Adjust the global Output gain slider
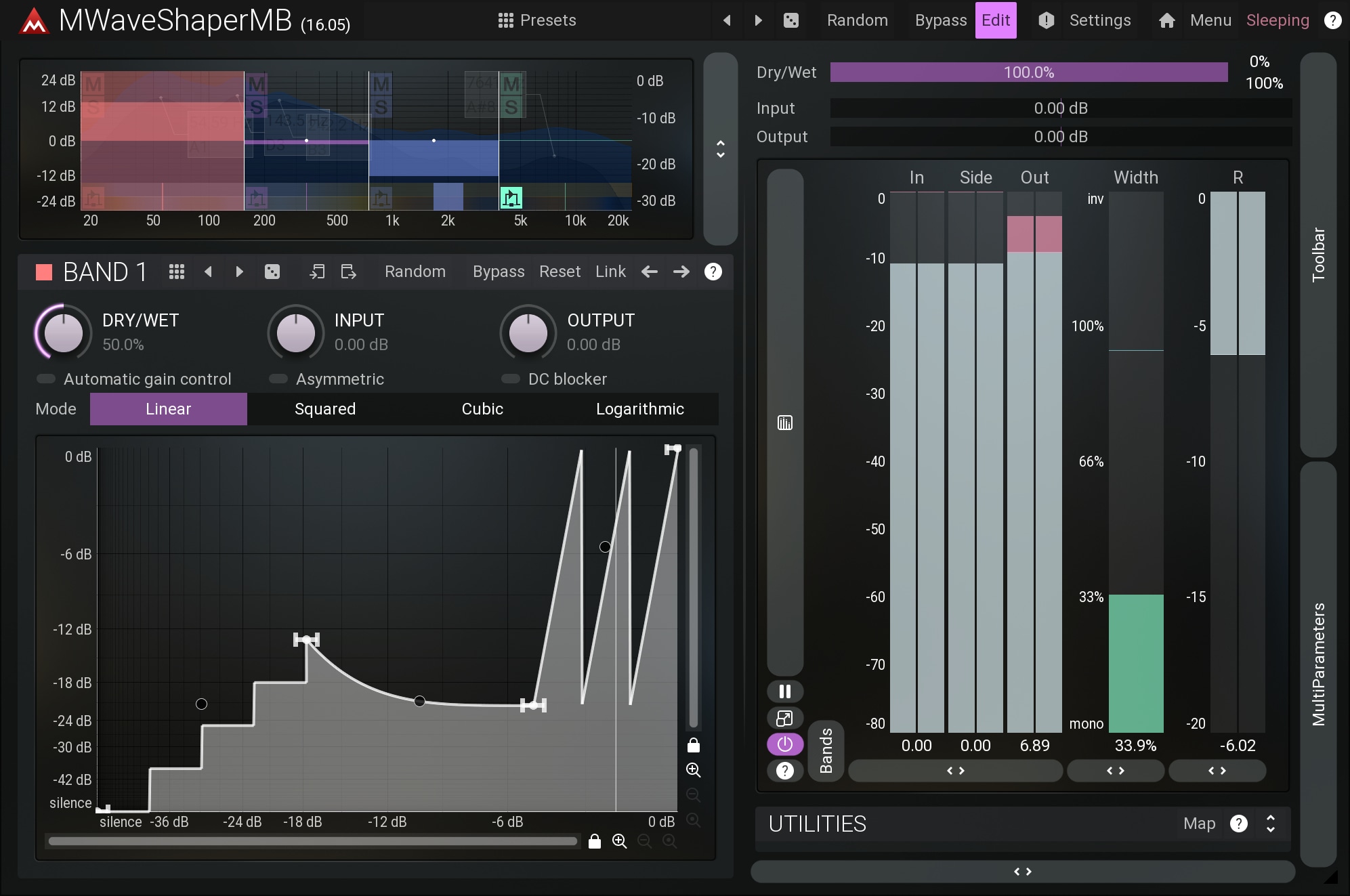The width and height of the screenshot is (1350, 896). pyautogui.click(x=1061, y=137)
